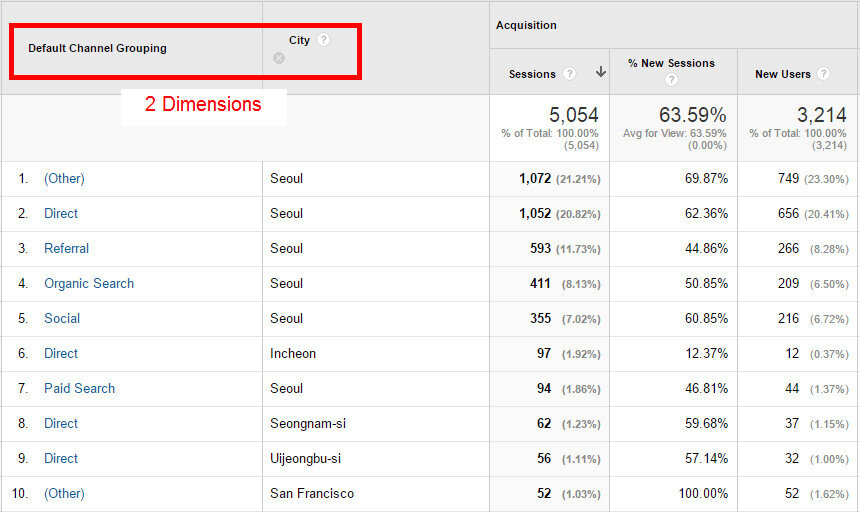The height and width of the screenshot is (515, 860).
Task: Open the Direct link in the Incheon row
Action: click(61, 354)
